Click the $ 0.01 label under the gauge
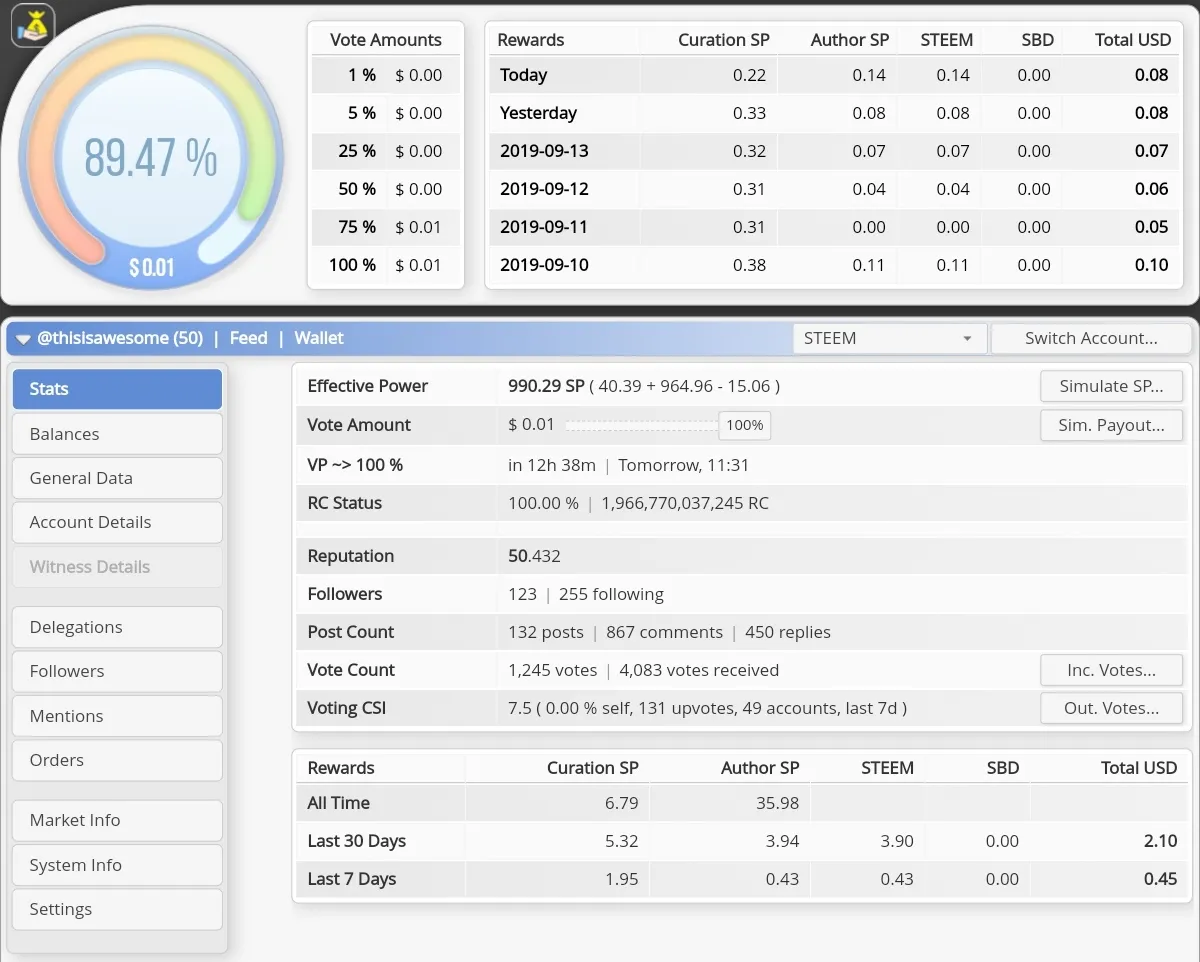Screen dimensions: 1200x962 (151, 268)
